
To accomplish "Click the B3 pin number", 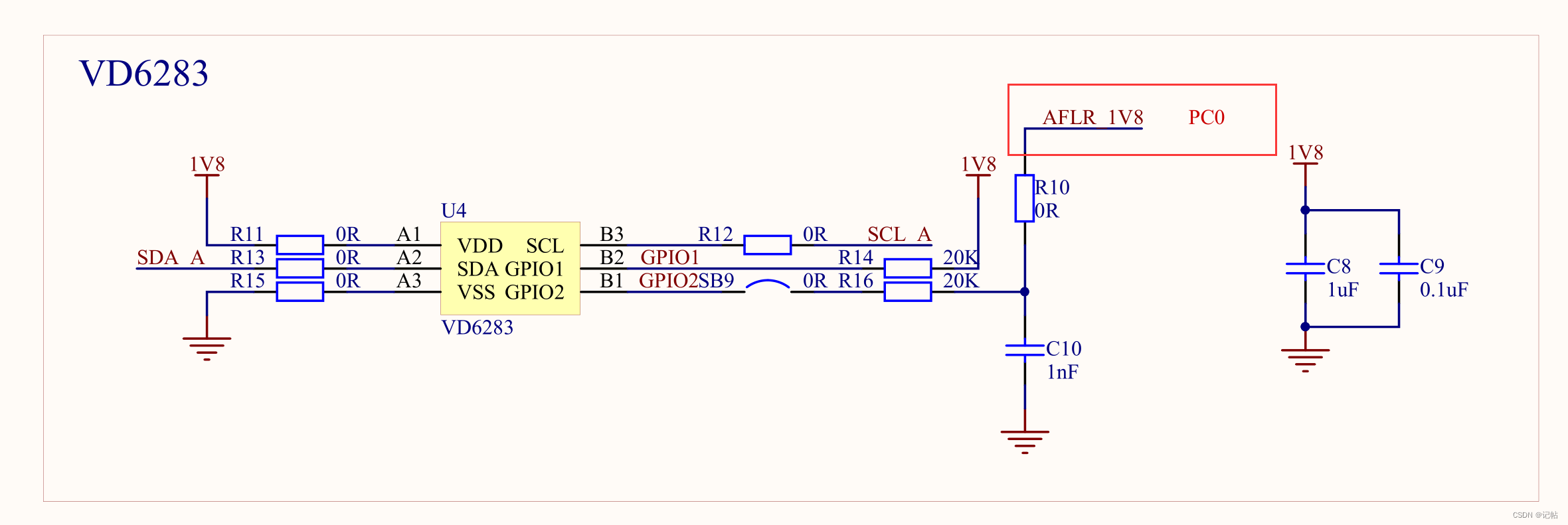I will tap(611, 234).
